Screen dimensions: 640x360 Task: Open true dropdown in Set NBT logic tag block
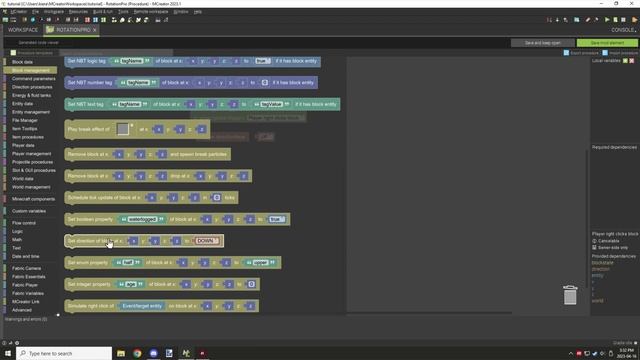coord(262,61)
